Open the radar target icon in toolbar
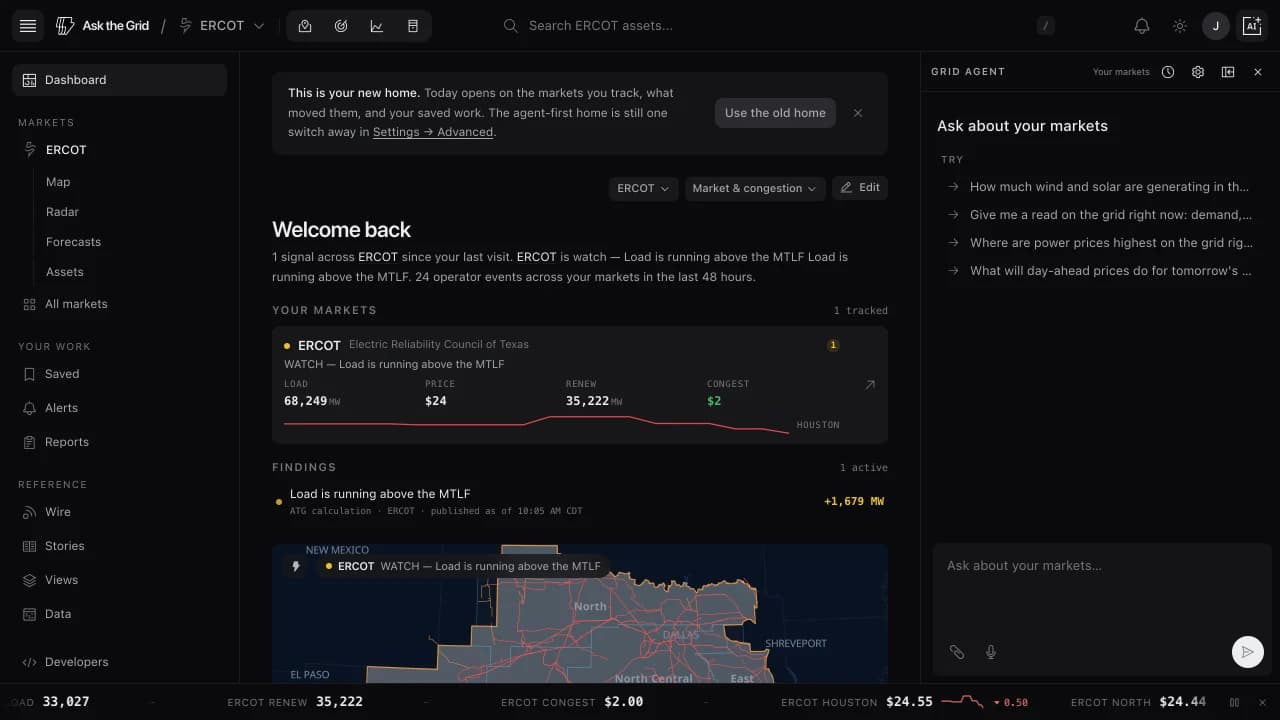 [341, 26]
